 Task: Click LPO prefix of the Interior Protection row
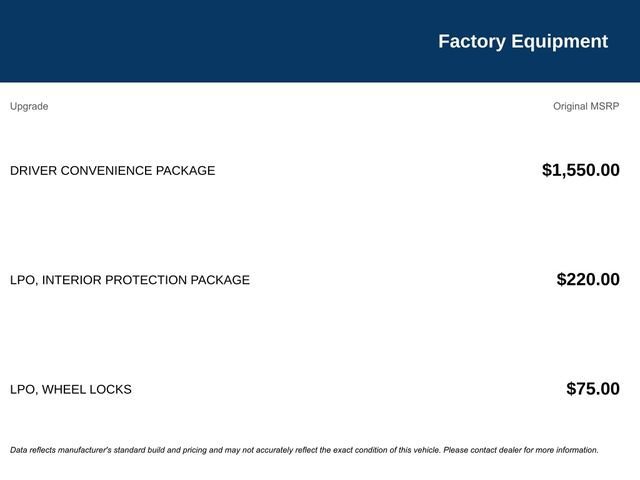click(x=22, y=280)
